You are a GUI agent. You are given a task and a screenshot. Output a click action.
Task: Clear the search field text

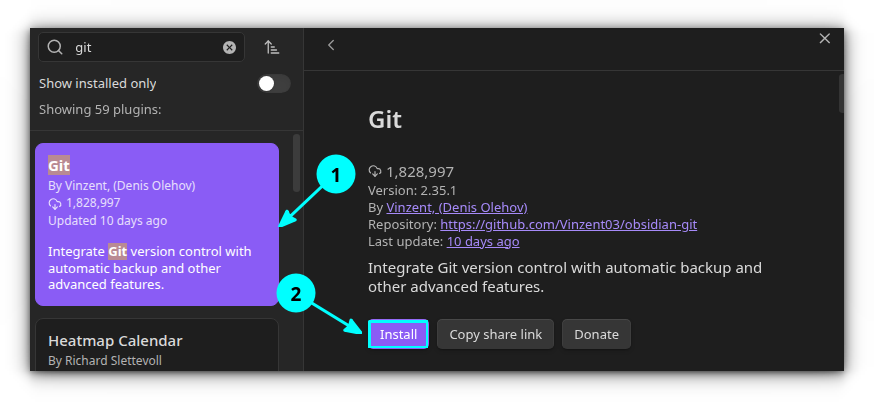click(229, 47)
